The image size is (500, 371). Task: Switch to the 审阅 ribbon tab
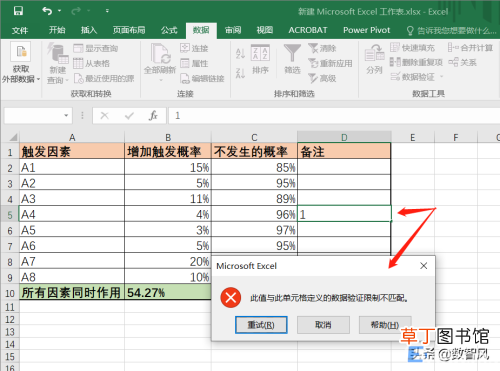click(x=233, y=30)
